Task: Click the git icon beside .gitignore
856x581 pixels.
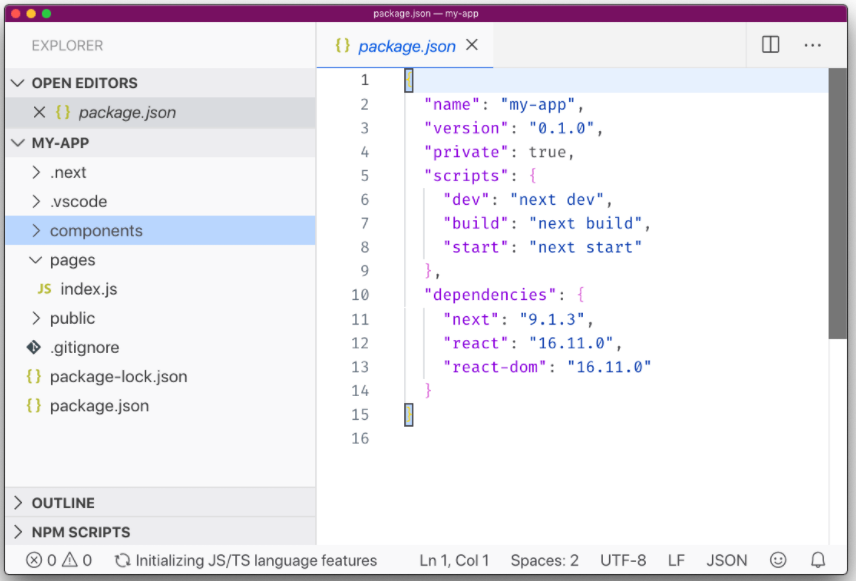Action: coord(34,347)
